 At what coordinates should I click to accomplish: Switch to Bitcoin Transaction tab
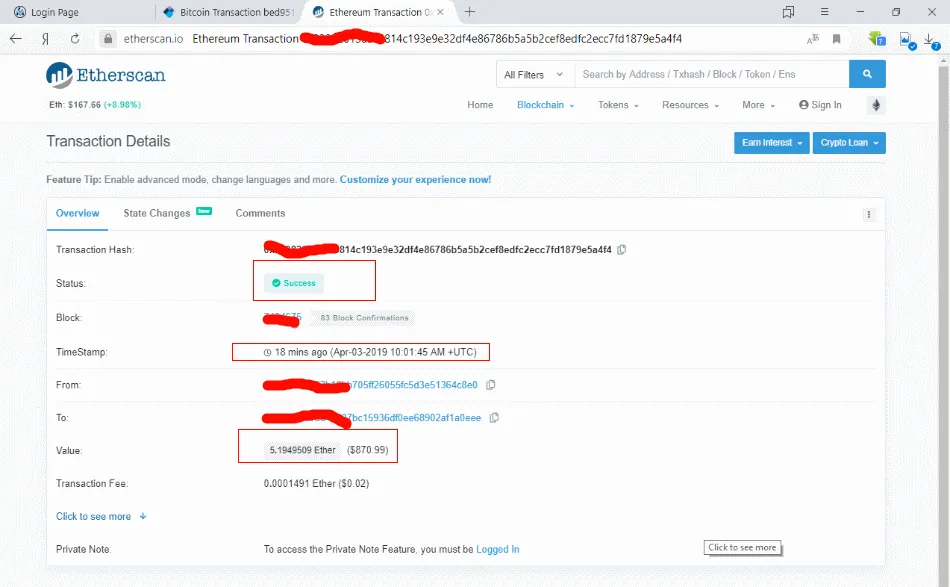tap(229, 12)
